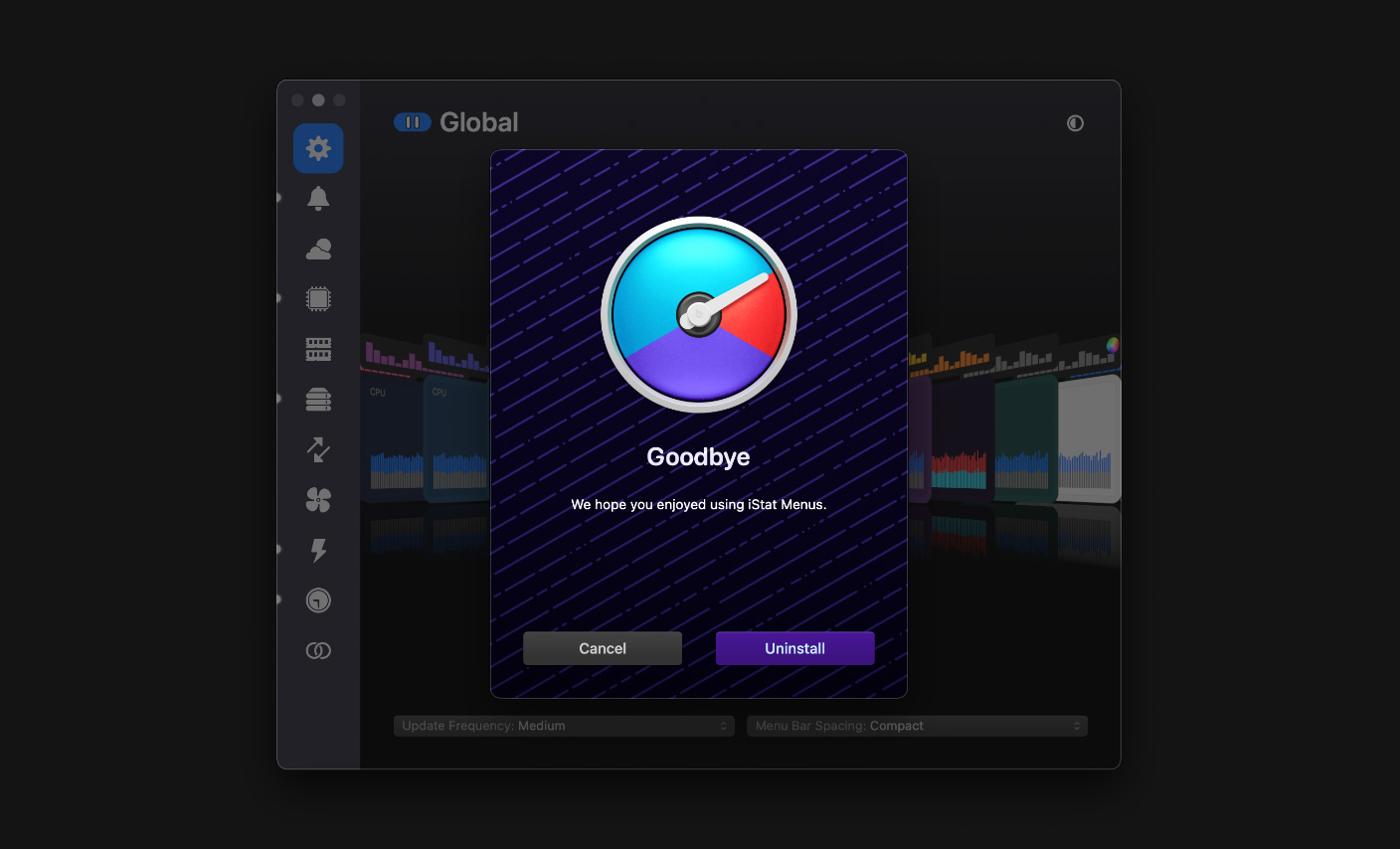
Task: Select the Sensors fan sidebar icon
Action: [318, 500]
